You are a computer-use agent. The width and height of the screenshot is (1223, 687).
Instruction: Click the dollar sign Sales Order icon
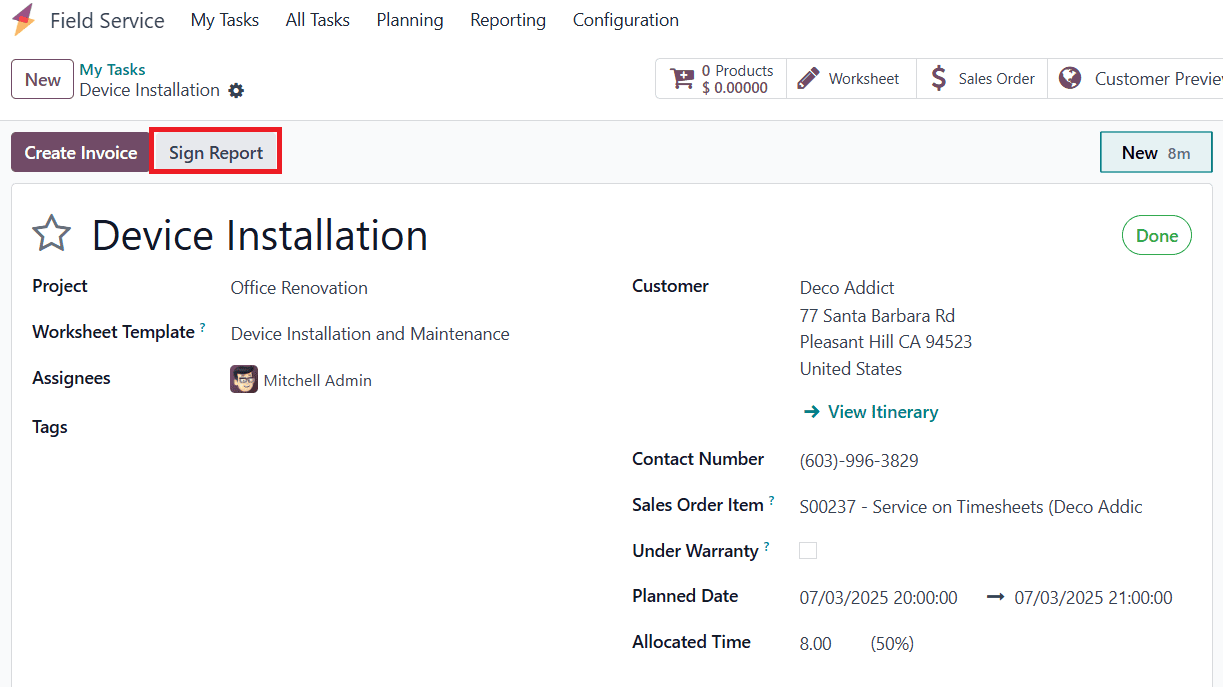[938, 79]
